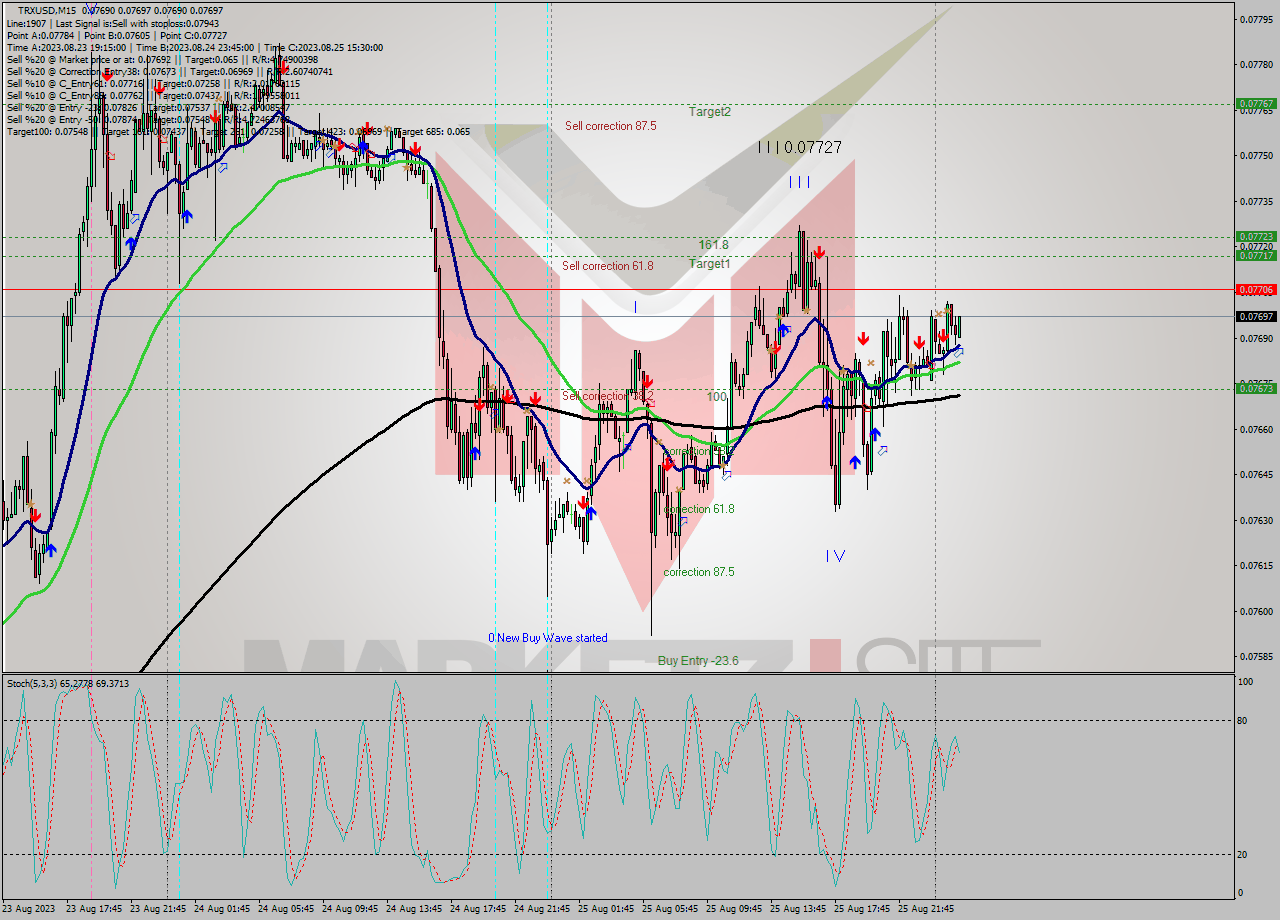Click the blue 'I V' wave label
Screen dimensions: 1280x920
click(x=836, y=556)
